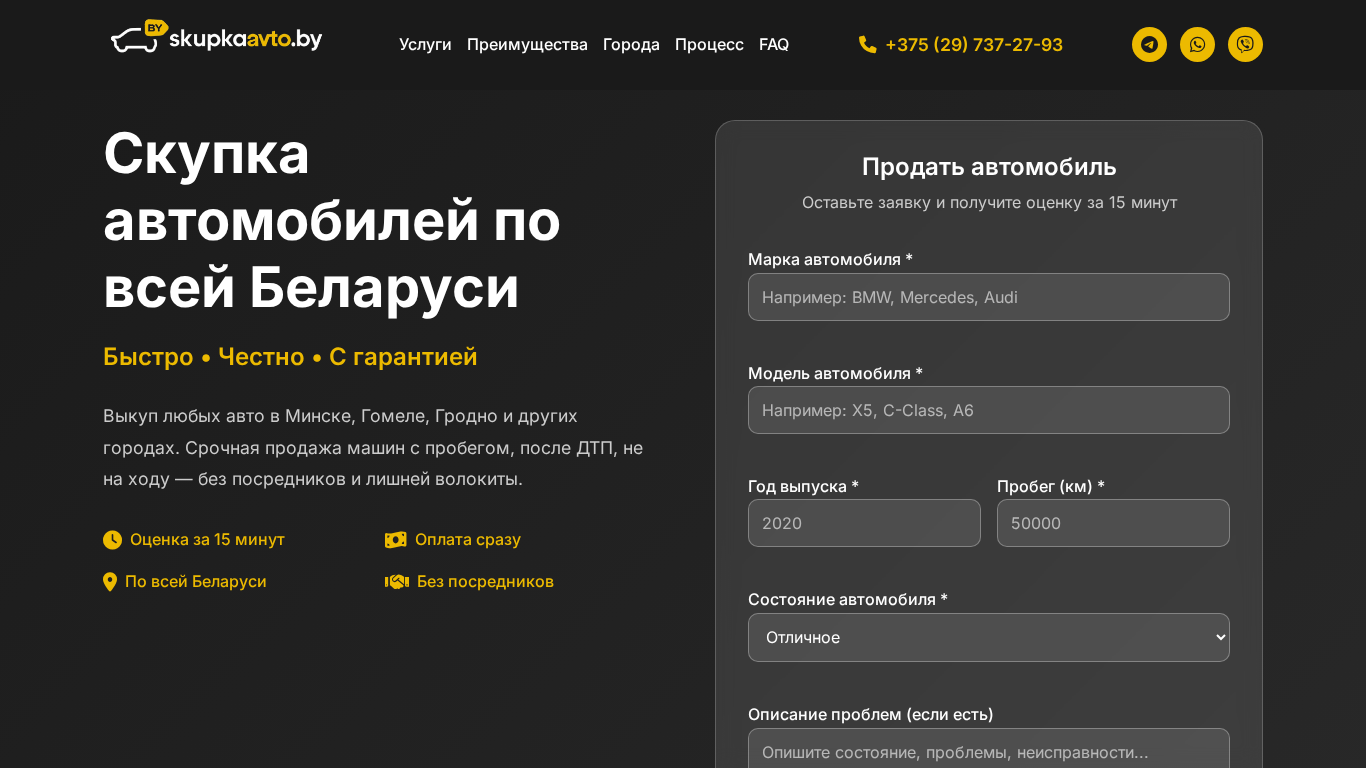Click the tagline Быстро • Честно • С гарантией

coord(290,357)
